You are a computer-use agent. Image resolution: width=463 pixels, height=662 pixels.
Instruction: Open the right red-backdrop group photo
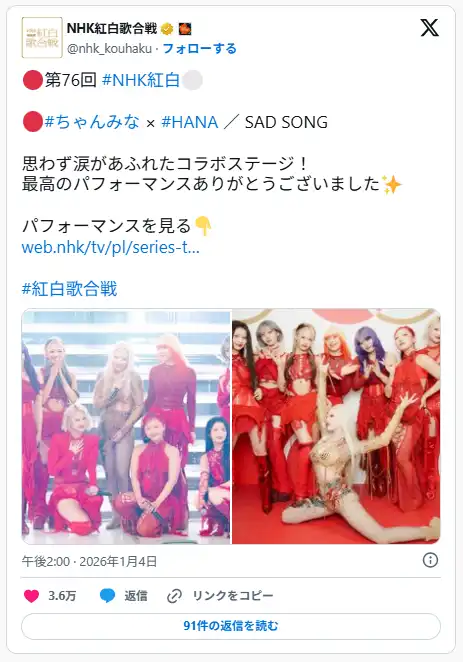click(x=336, y=426)
